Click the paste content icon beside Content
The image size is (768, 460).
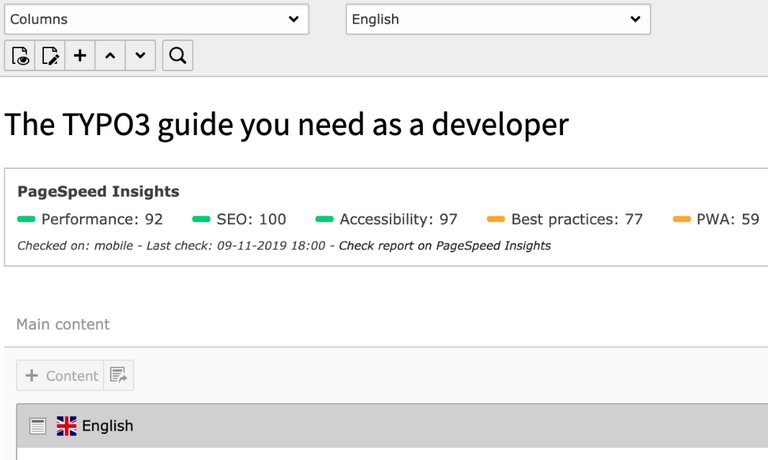pos(119,375)
